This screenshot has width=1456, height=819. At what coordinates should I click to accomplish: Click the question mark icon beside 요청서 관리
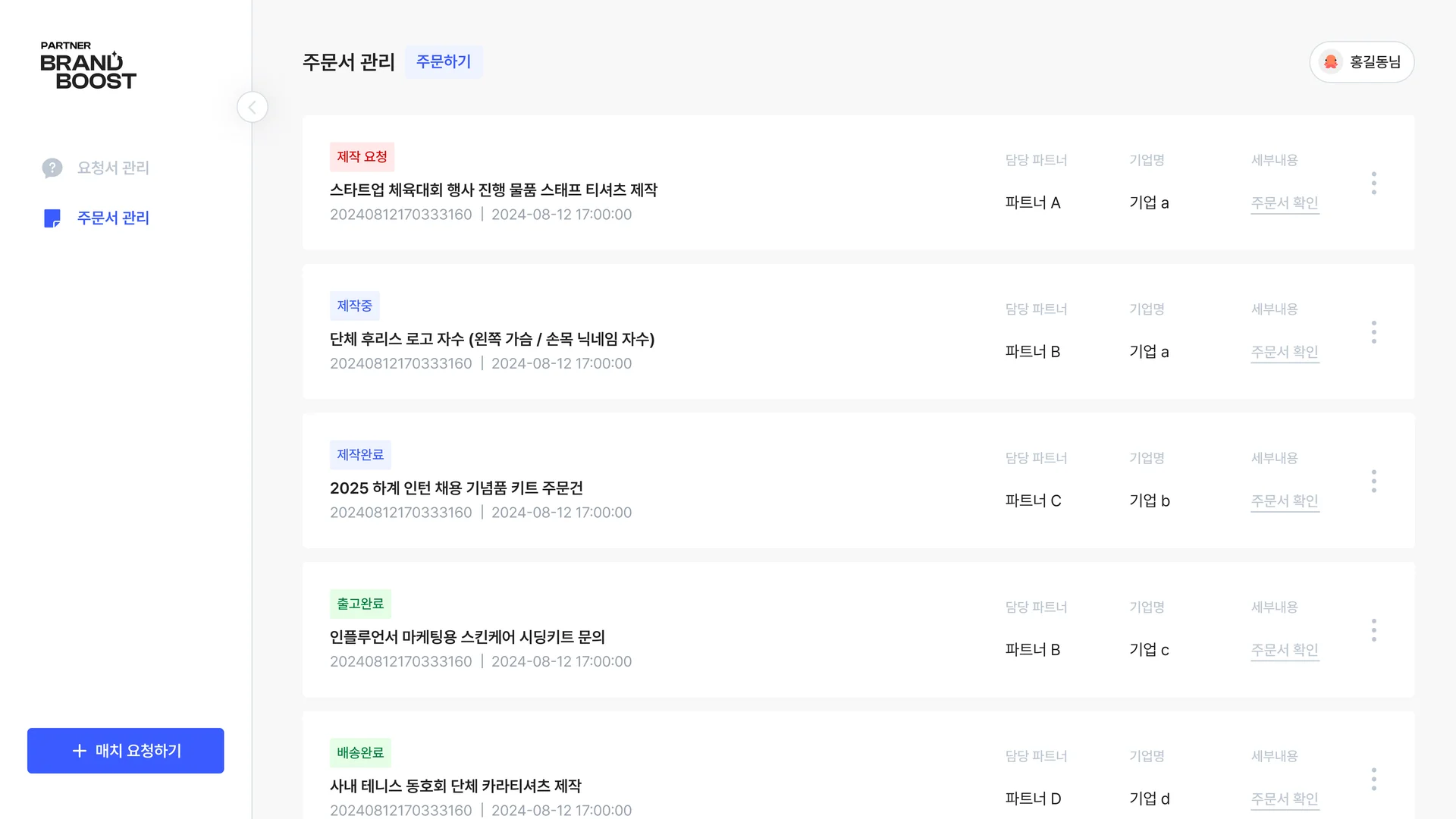[x=51, y=168]
